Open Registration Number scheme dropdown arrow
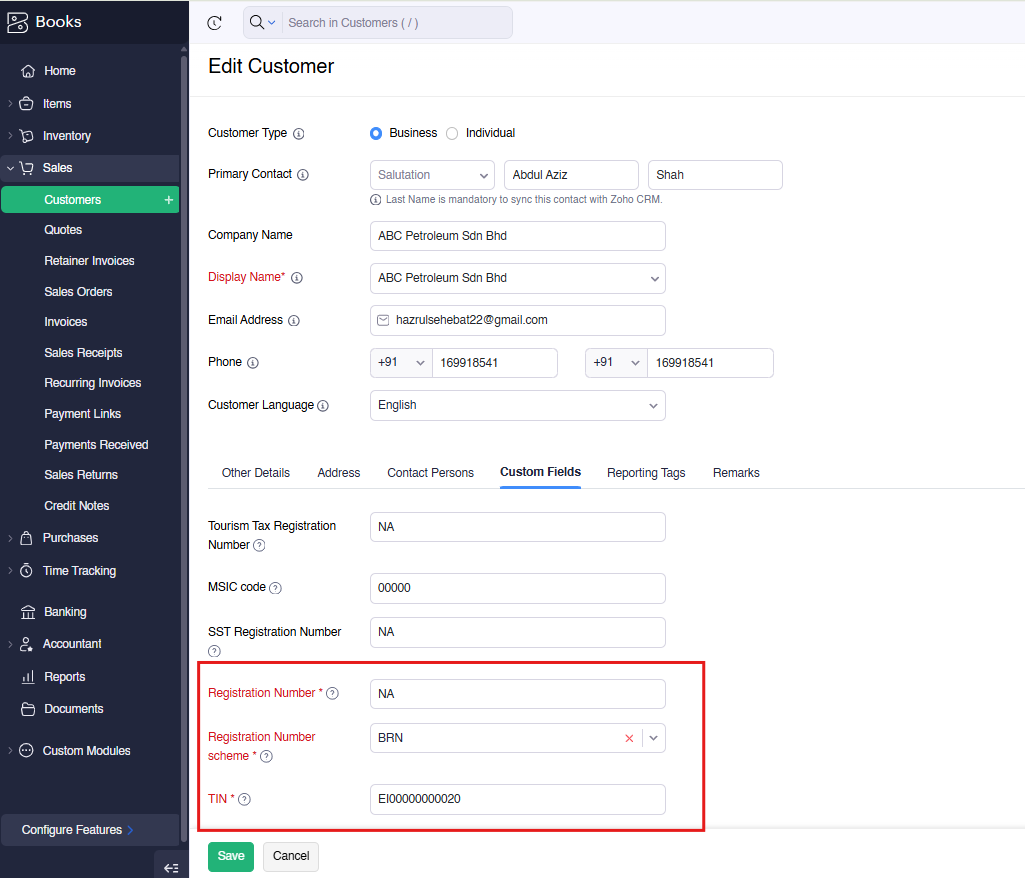Viewport: 1025px width, 878px height. (x=654, y=738)
